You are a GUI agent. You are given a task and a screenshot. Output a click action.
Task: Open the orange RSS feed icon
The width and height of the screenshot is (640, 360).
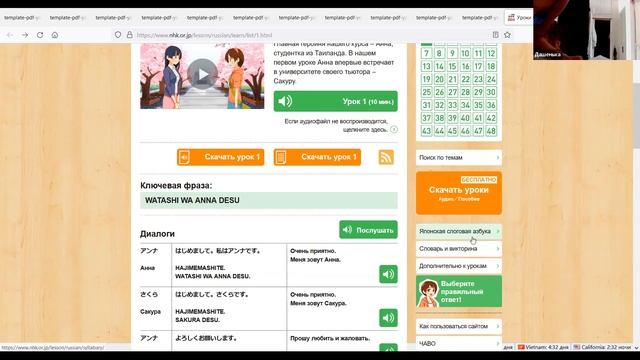pyautogui.click(x=386, y=157)
